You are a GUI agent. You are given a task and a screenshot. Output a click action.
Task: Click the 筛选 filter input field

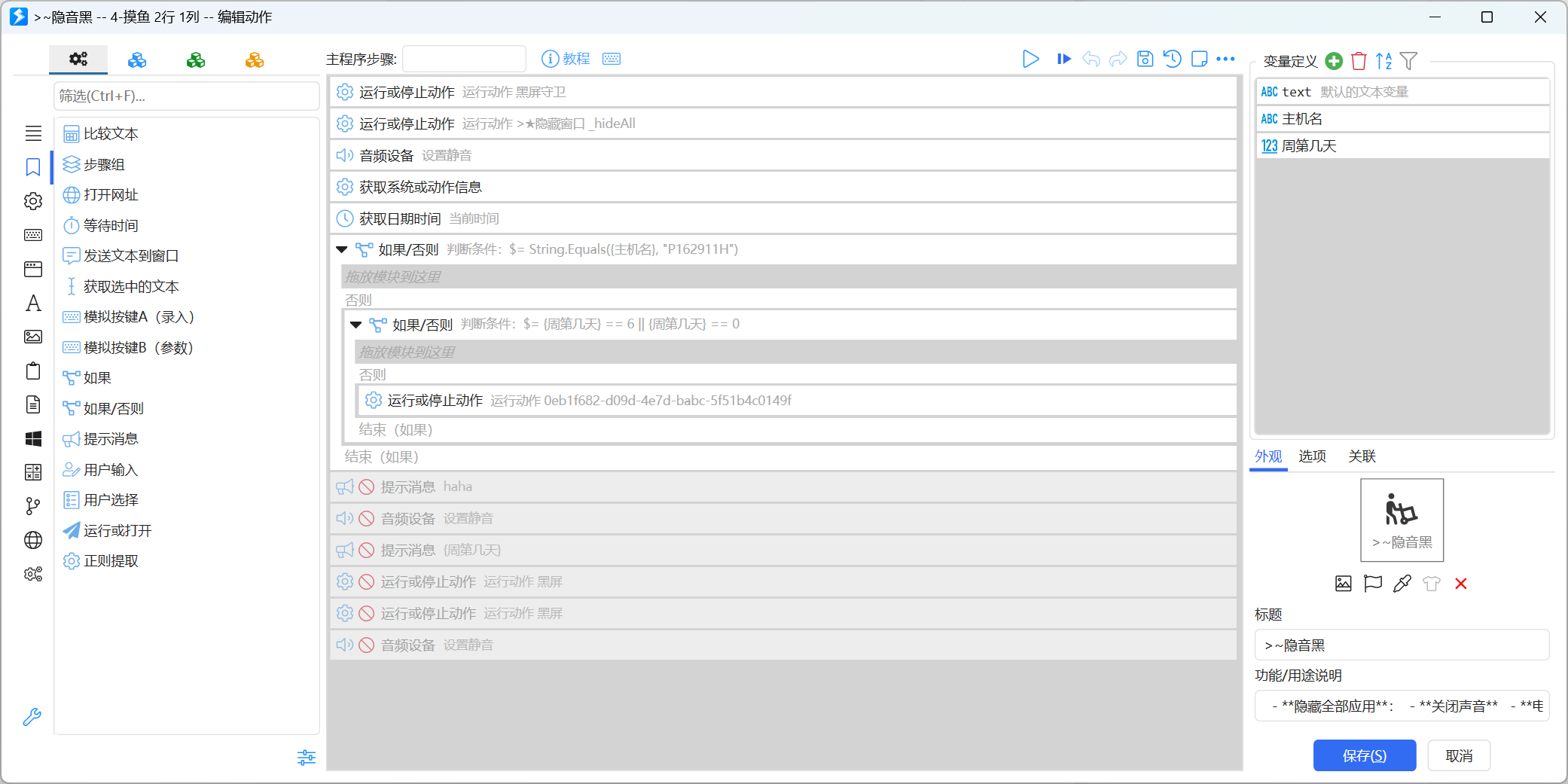(x=187, y=96)
